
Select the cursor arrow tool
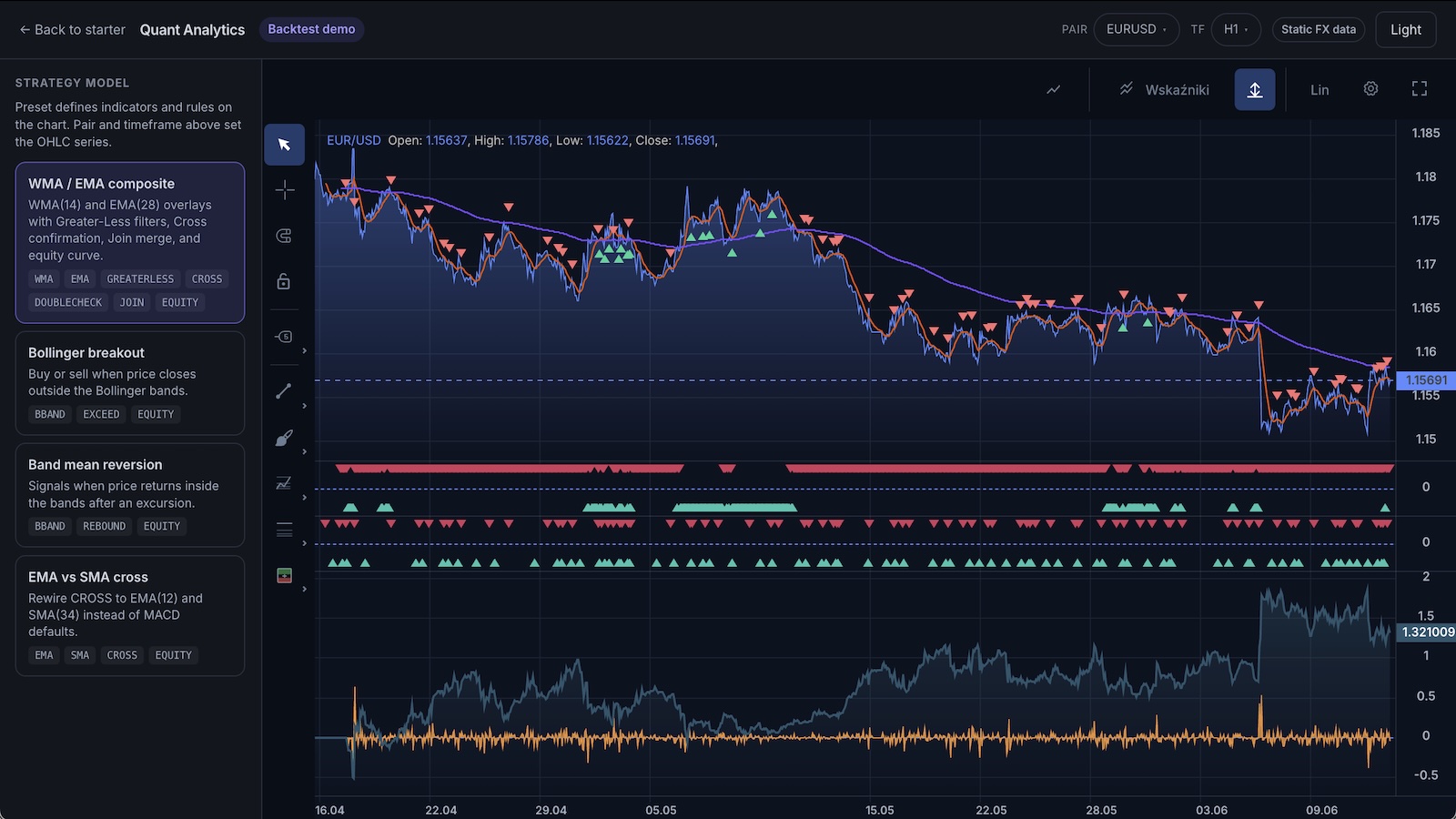pos(284,145)
